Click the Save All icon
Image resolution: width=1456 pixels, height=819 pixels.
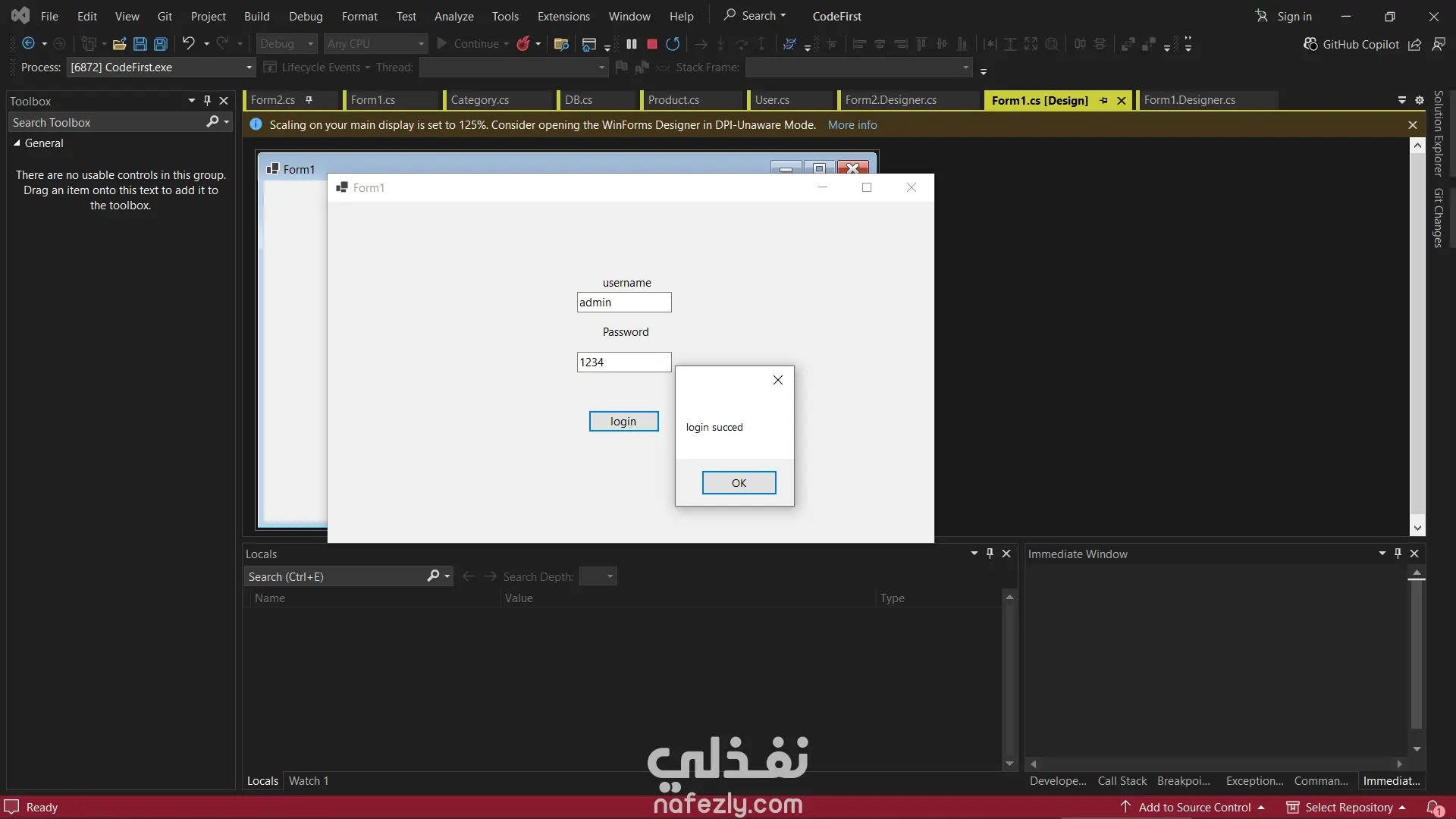click(161, 44)
